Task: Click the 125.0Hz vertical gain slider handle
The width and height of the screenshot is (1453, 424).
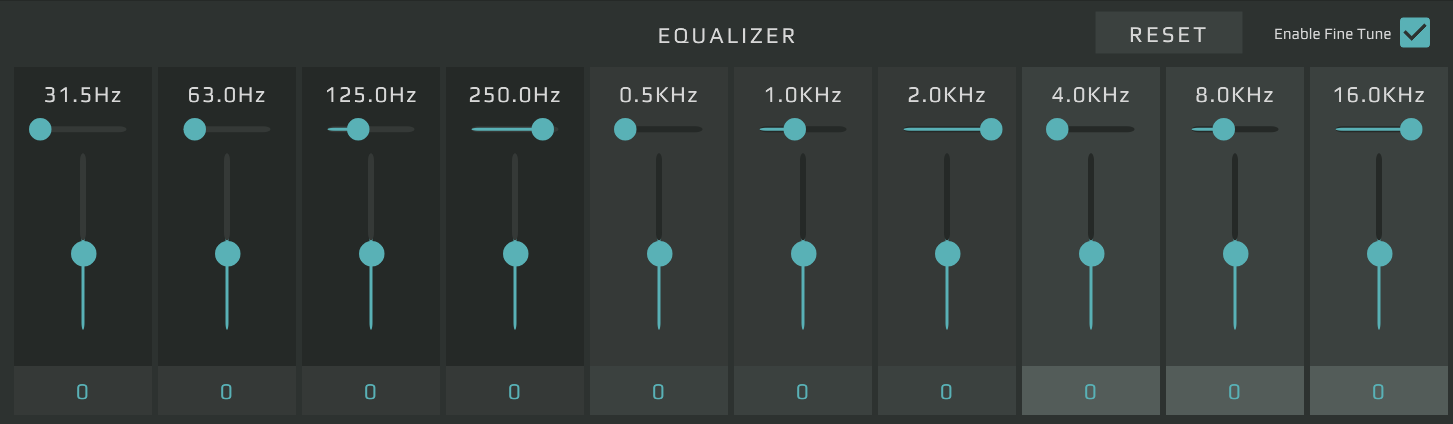Action: coord(371,254)
